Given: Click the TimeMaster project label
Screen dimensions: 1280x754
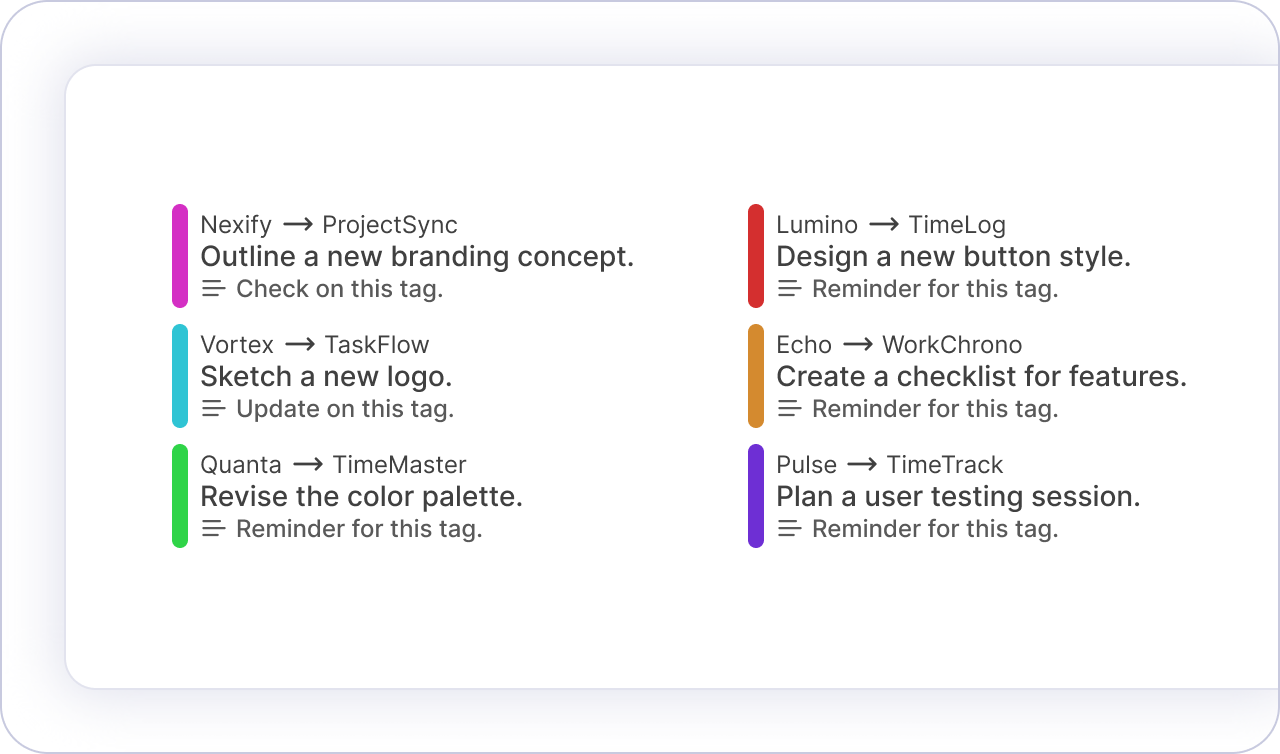Looking at the screenshot, I should click(x=399, y=465).
